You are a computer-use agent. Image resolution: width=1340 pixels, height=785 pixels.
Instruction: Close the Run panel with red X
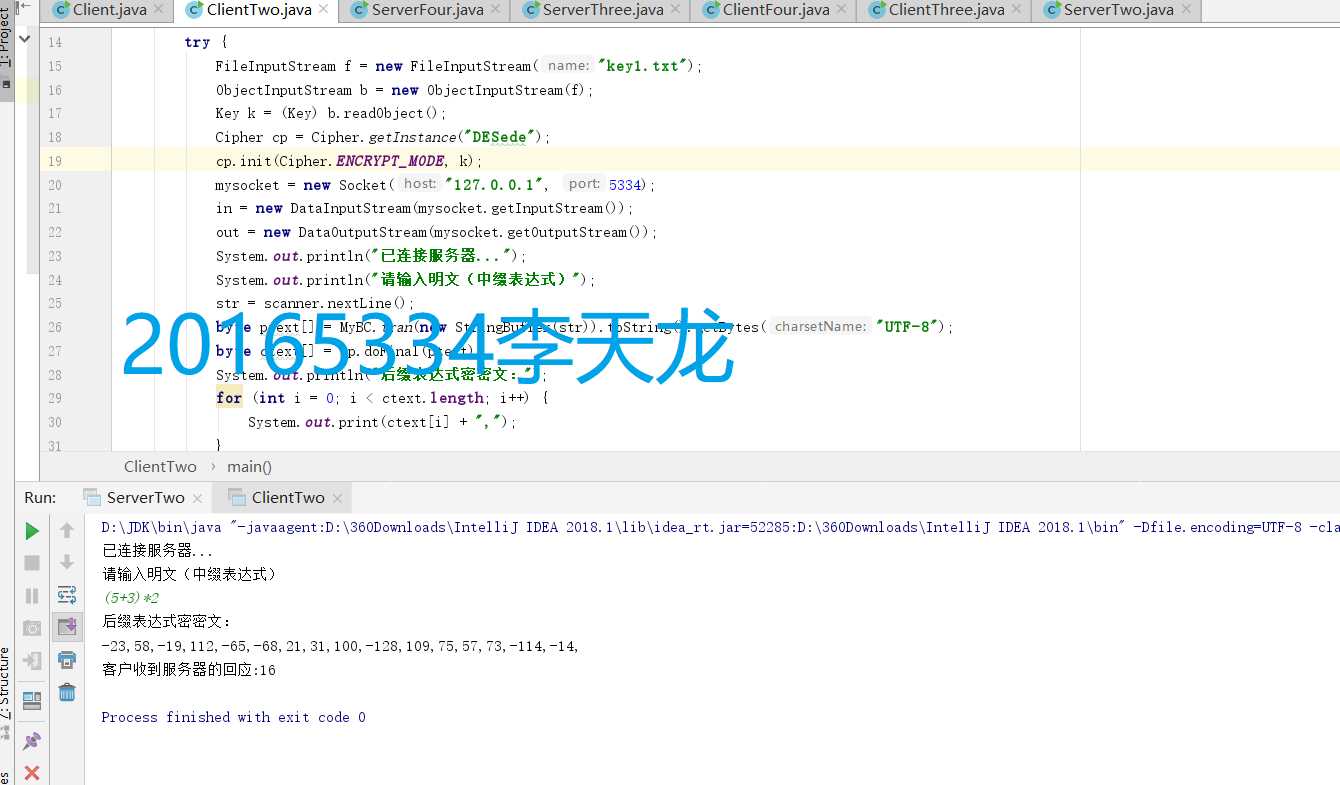(32, 773)
